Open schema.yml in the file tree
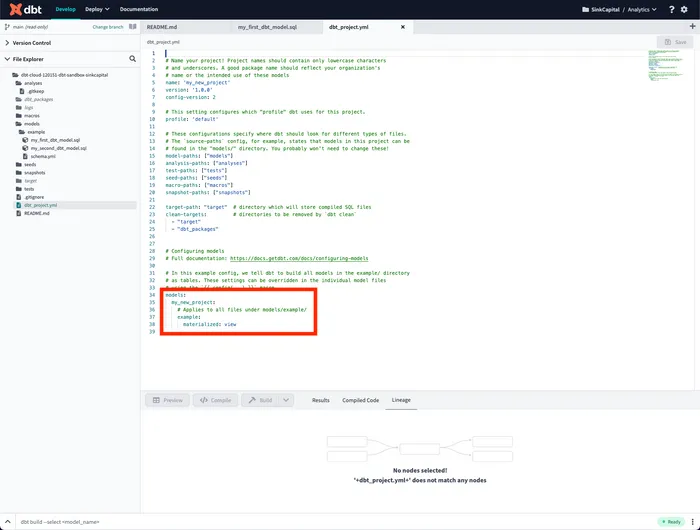The height and width of the screenshot is (530, 700). pos(39,156)
